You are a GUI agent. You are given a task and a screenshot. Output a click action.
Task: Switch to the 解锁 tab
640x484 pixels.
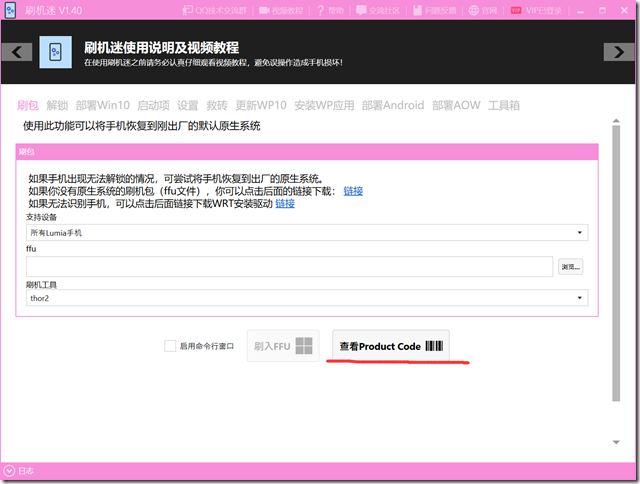point(57,105)
